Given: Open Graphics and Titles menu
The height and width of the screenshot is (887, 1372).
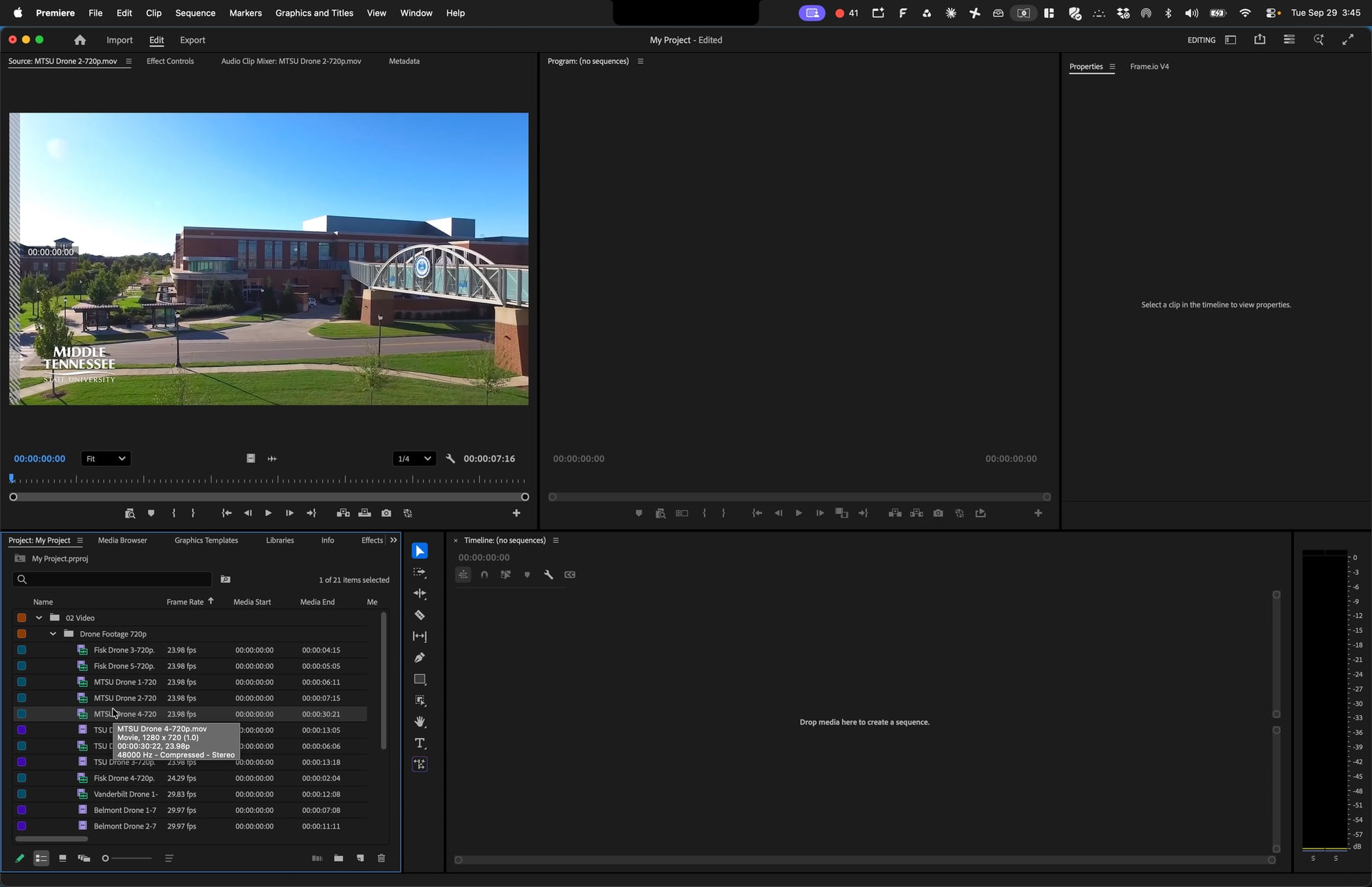Looking at the screenshot, I should click(314, 13).
